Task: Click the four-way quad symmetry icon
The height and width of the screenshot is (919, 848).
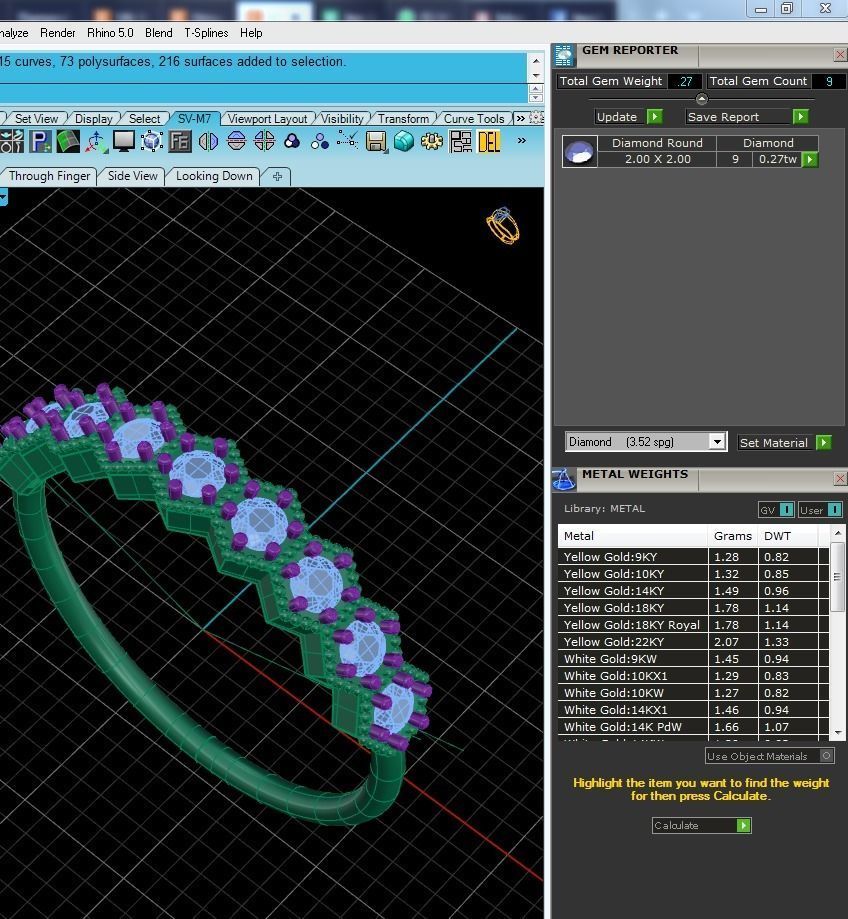Action: point(264,142)
